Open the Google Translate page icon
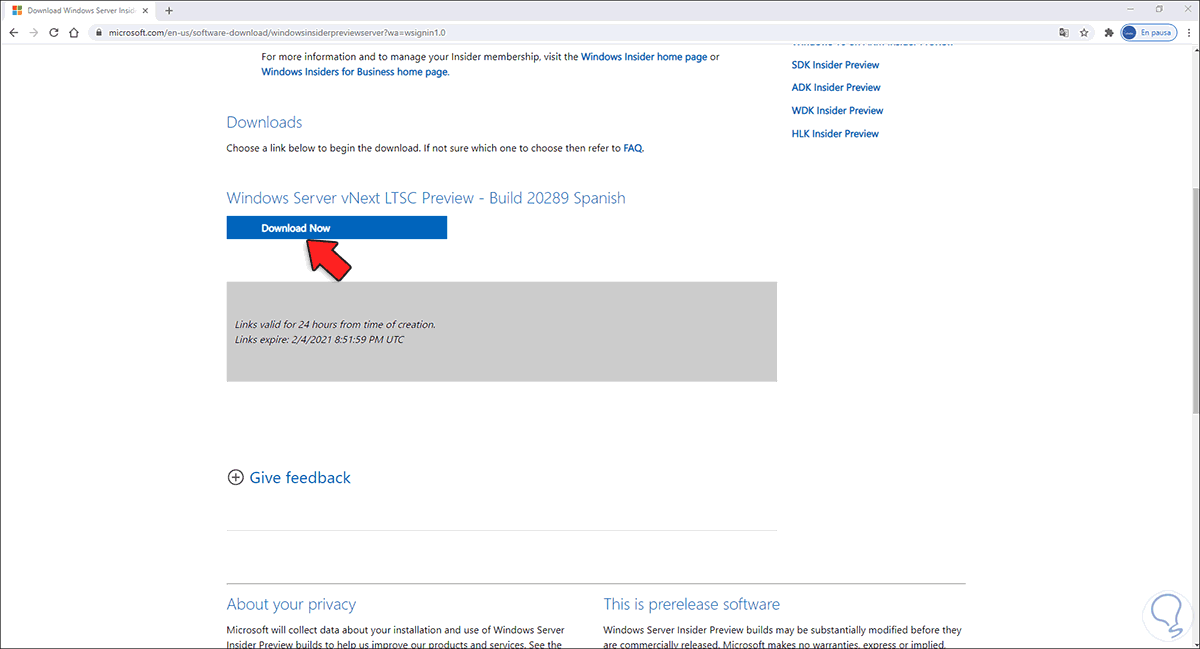Image resolution: width=1200 pixels, height=649 pixels. point(1064,32)
